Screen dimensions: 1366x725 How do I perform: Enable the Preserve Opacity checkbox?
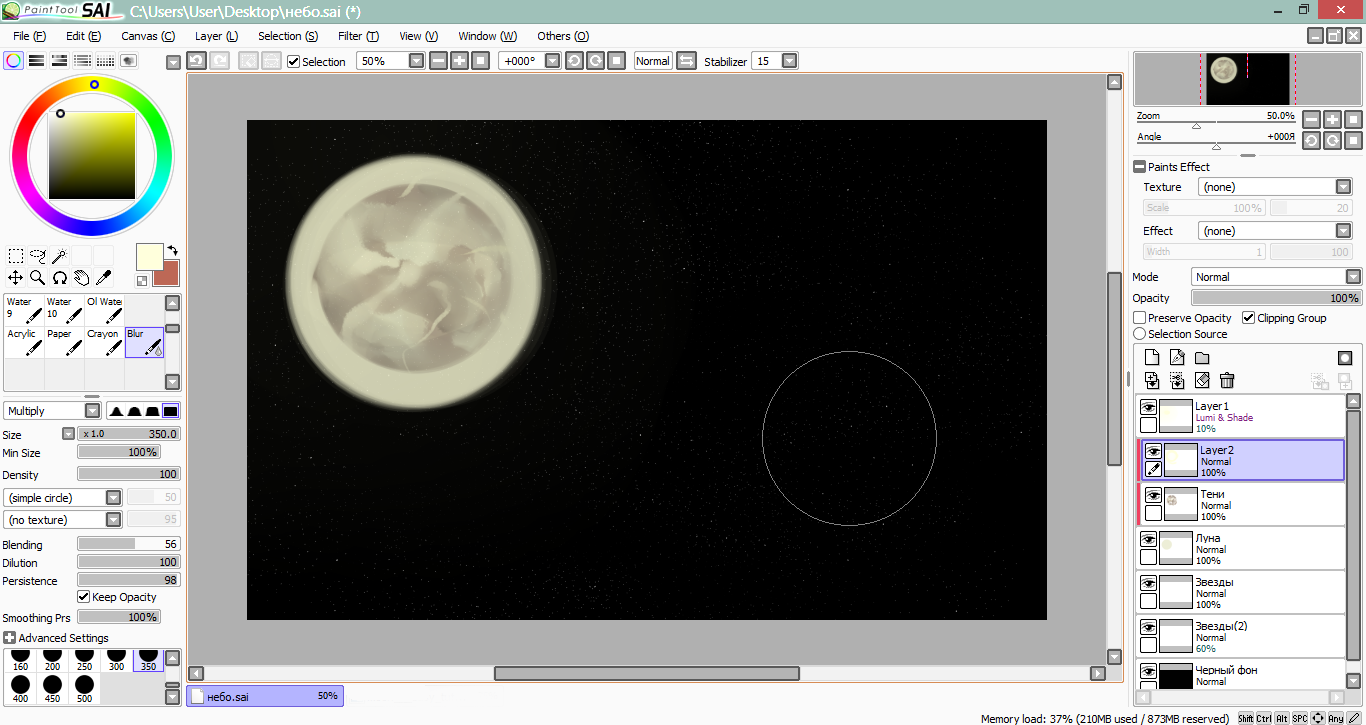click(1140, 318)
